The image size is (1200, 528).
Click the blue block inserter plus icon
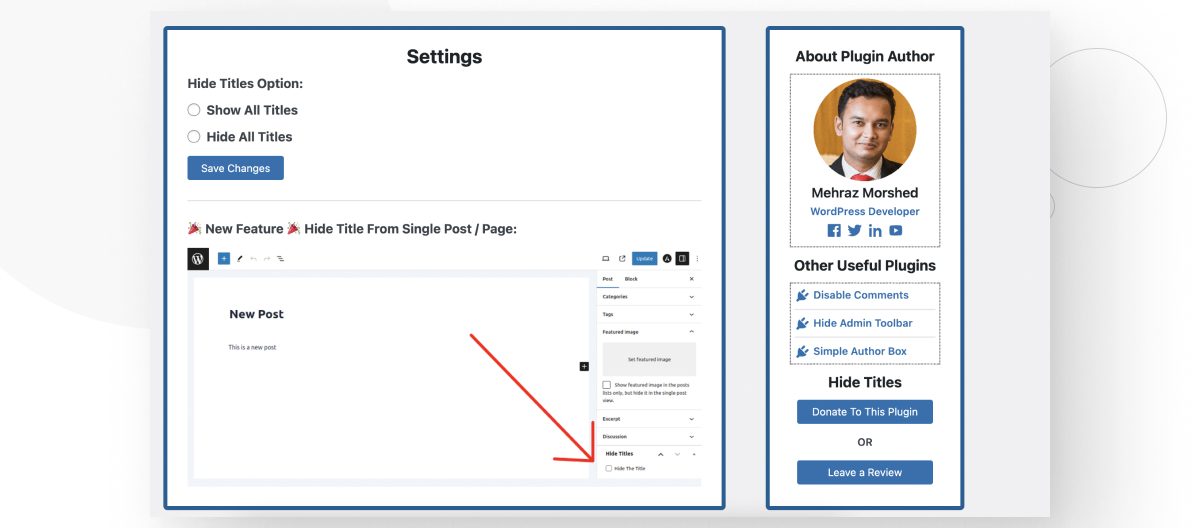[x=224, y=258]
